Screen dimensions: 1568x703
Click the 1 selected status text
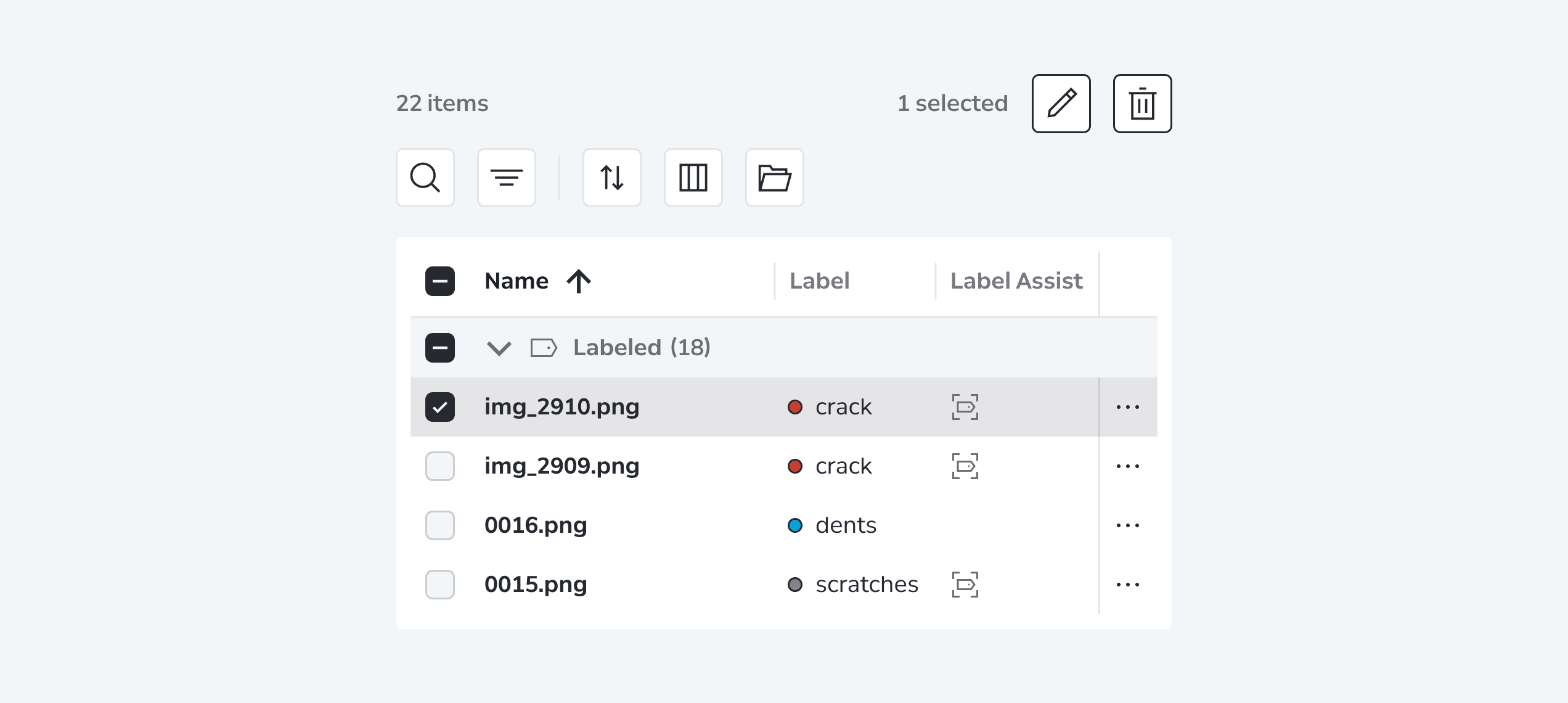[x=952, y=104]
